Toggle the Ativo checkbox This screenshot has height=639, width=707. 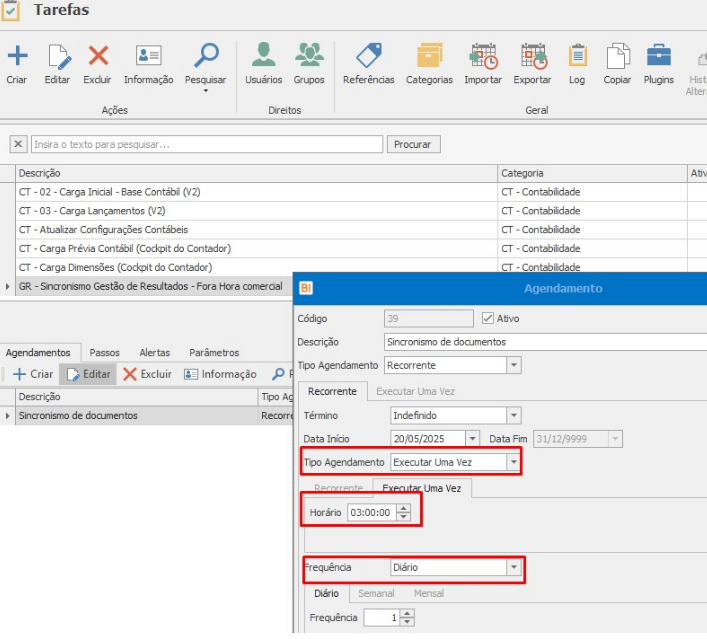click(487, 318)
